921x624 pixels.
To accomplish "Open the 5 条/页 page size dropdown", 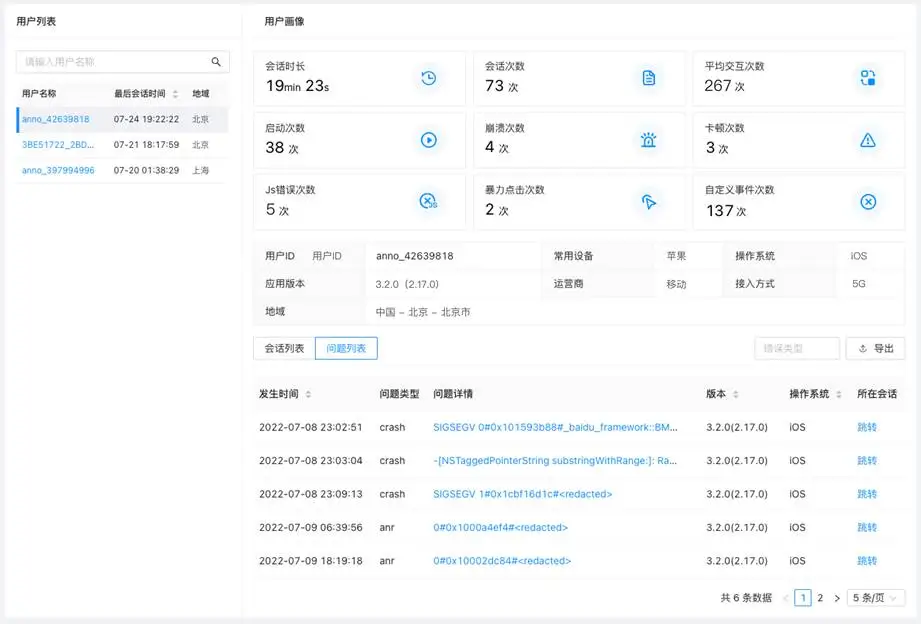I will coord(876,598).
